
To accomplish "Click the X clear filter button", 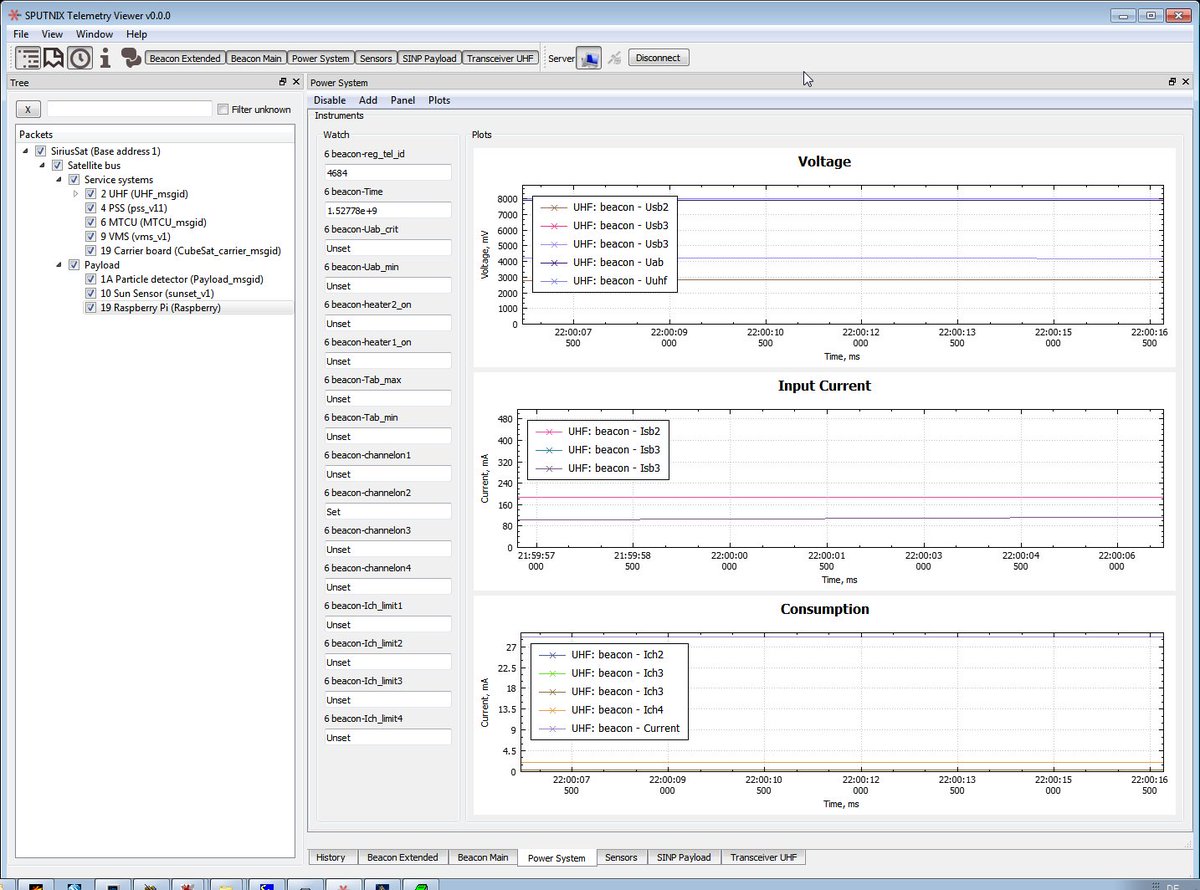I will pyautogui.click(x=28, y=109).
